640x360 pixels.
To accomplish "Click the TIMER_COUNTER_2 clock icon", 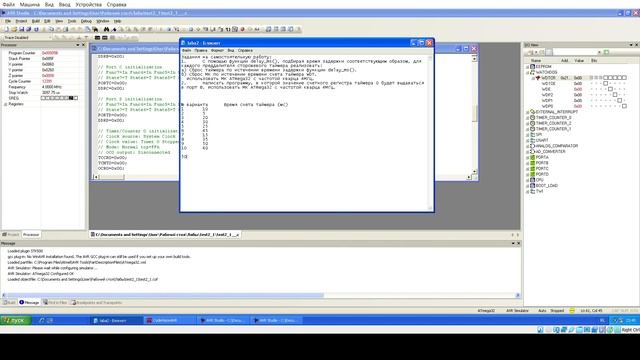I will (x=533, y=123).
